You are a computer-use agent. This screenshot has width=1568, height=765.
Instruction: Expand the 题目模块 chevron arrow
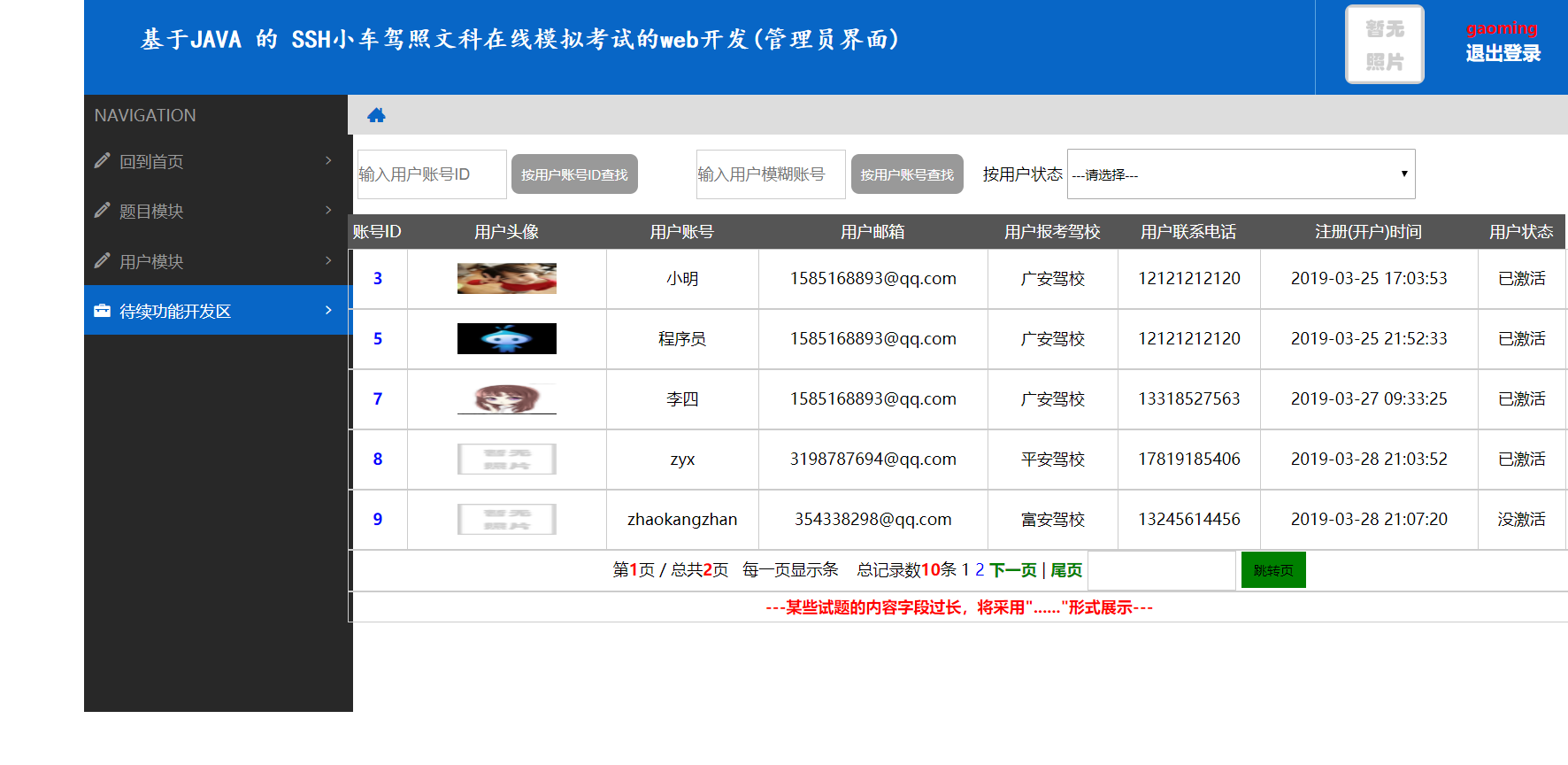(328, 210)
